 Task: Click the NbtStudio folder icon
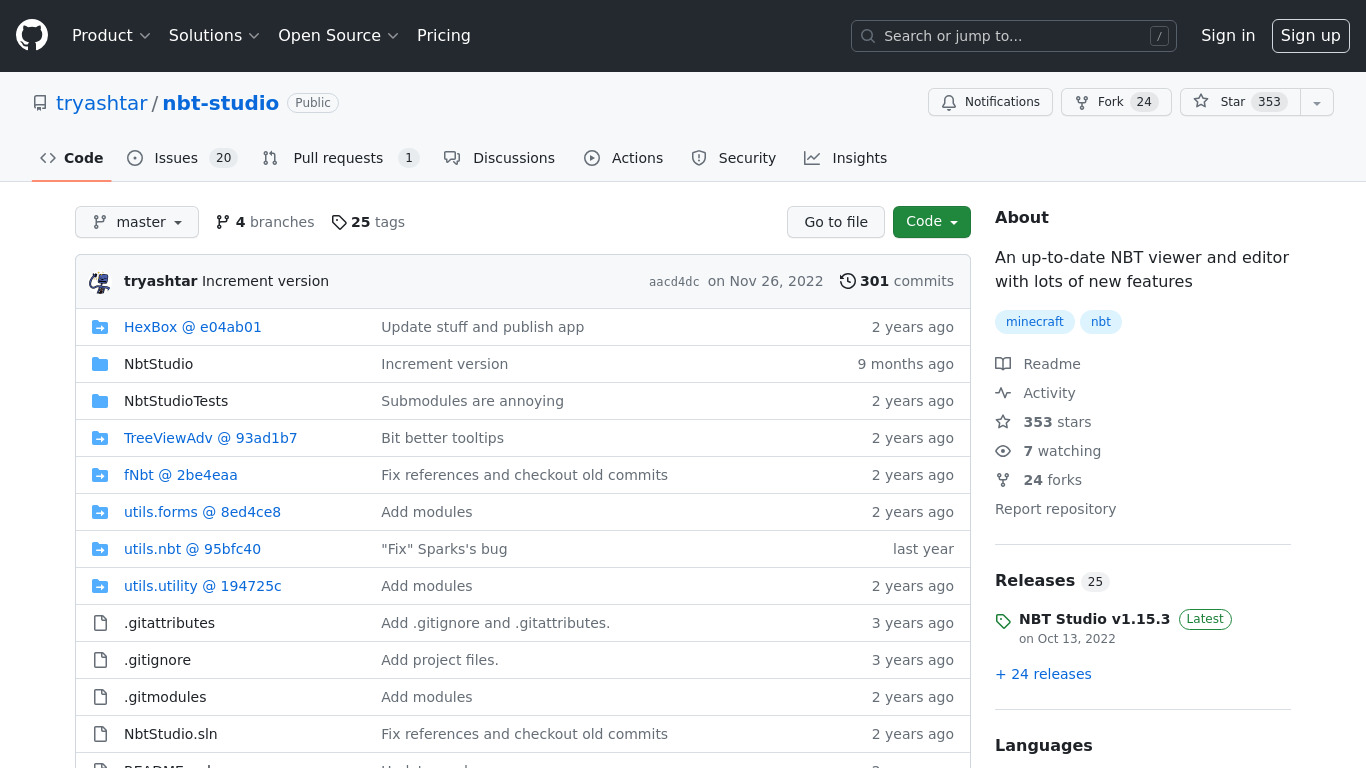tap(100, 364)
